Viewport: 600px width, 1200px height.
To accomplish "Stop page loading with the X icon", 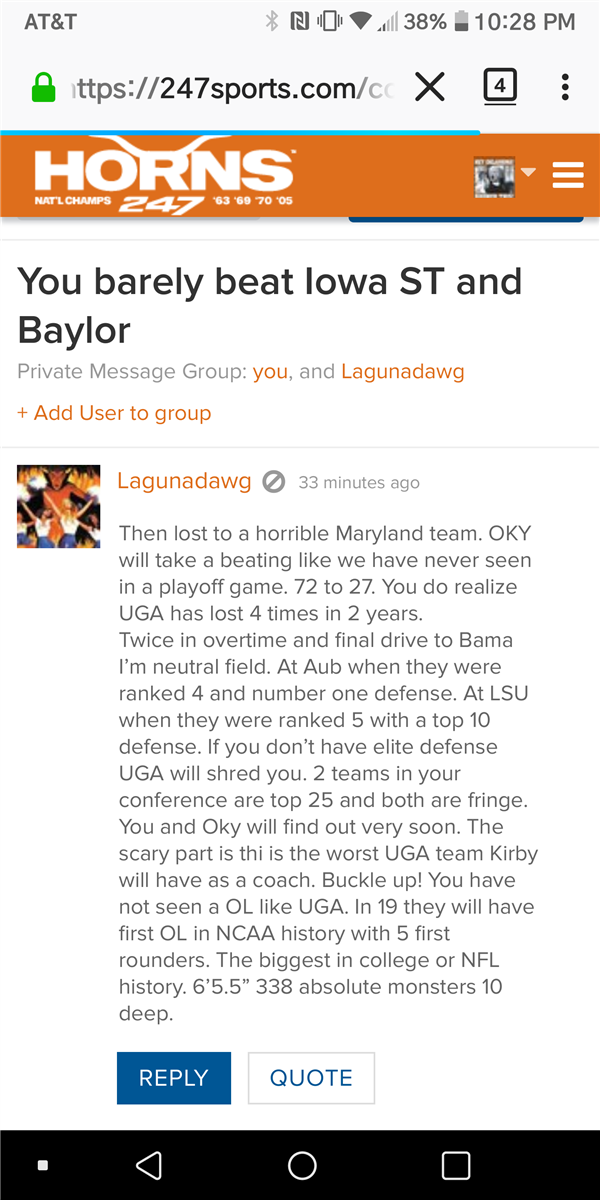I will (x=430, y=88).
